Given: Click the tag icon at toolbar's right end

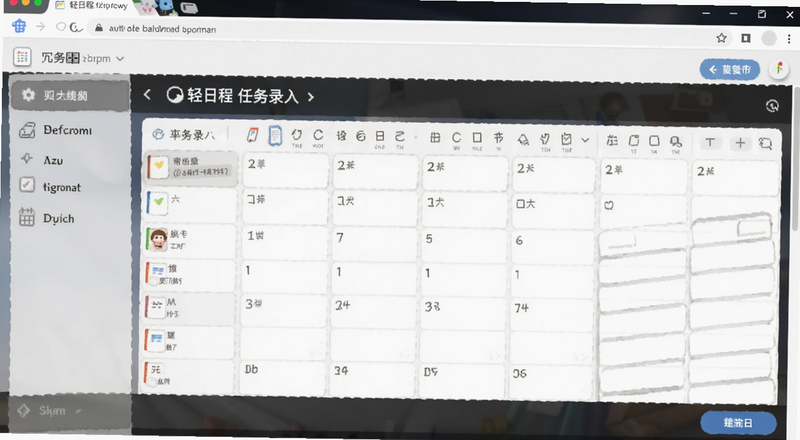Looking at the screenshot, I should pos(765,144).
